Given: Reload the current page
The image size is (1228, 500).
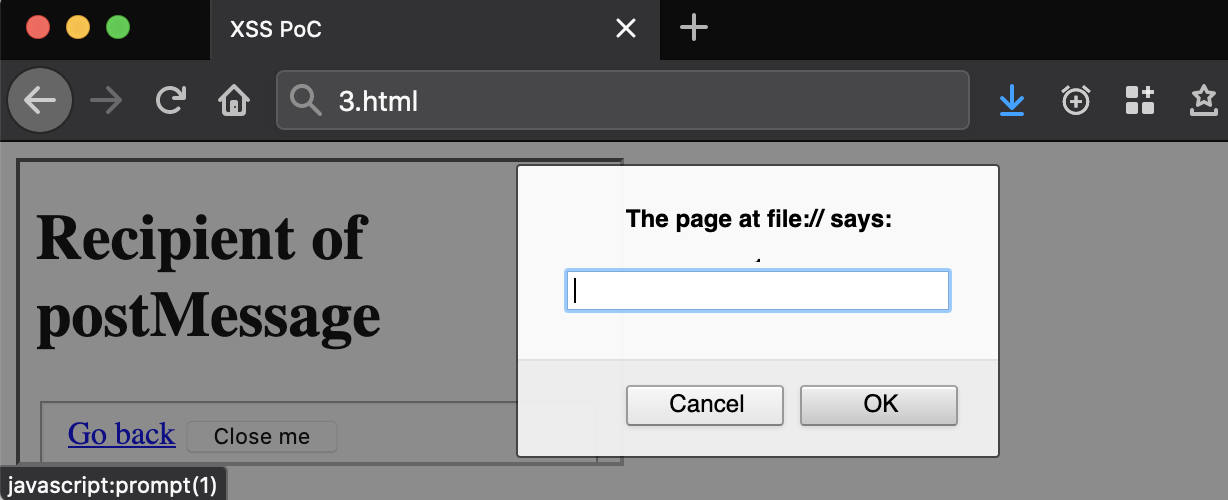Looking at the screenshot, I should pos(171,100).
